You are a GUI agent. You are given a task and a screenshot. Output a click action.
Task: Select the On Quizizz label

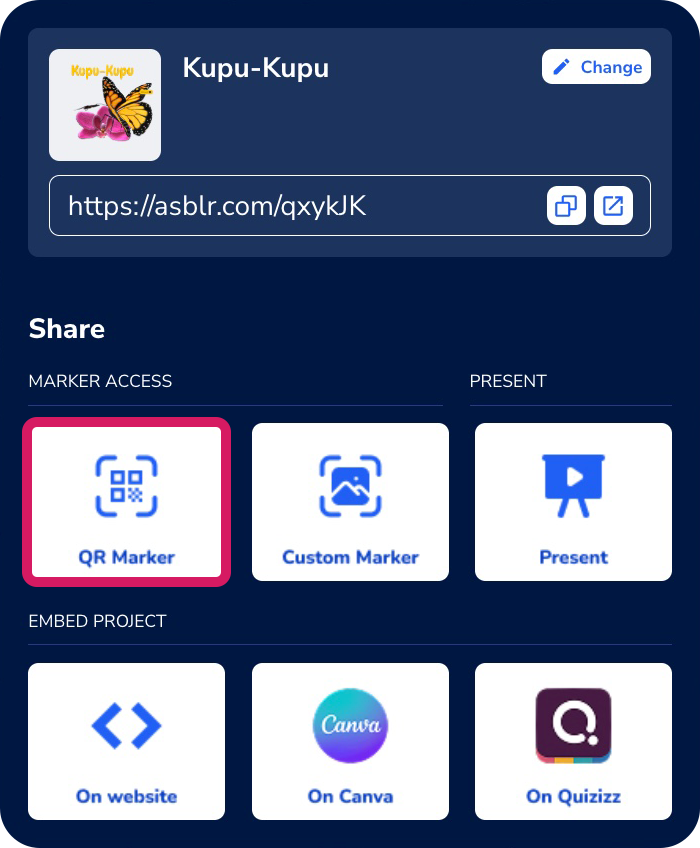(573, 796)
